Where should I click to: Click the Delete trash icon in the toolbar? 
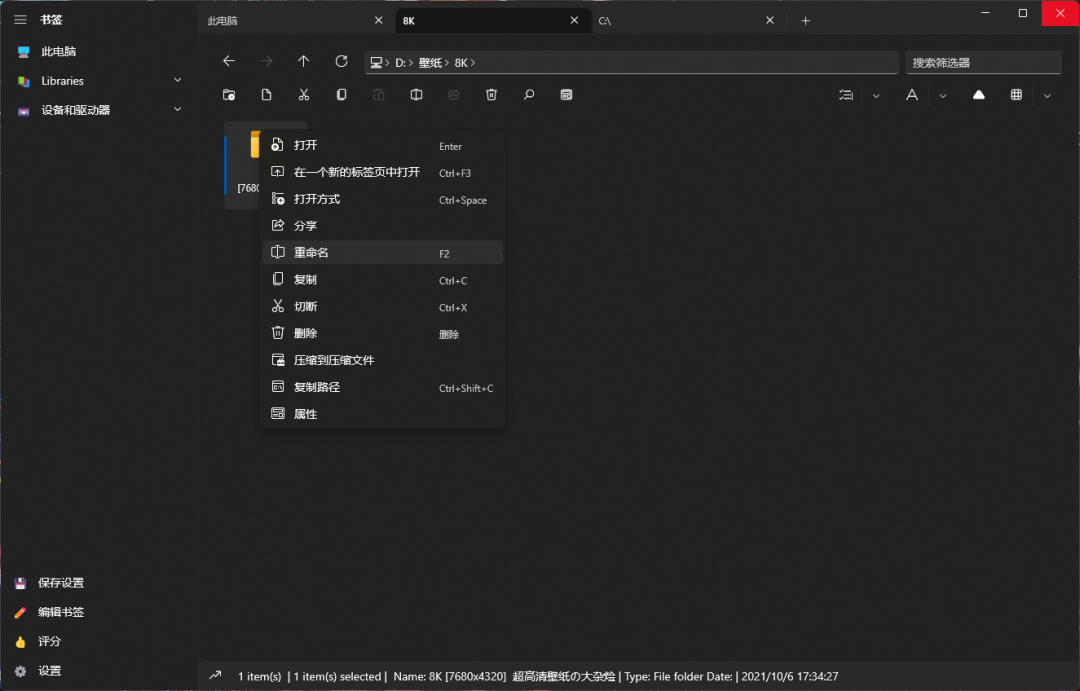(x=490, y=94)
